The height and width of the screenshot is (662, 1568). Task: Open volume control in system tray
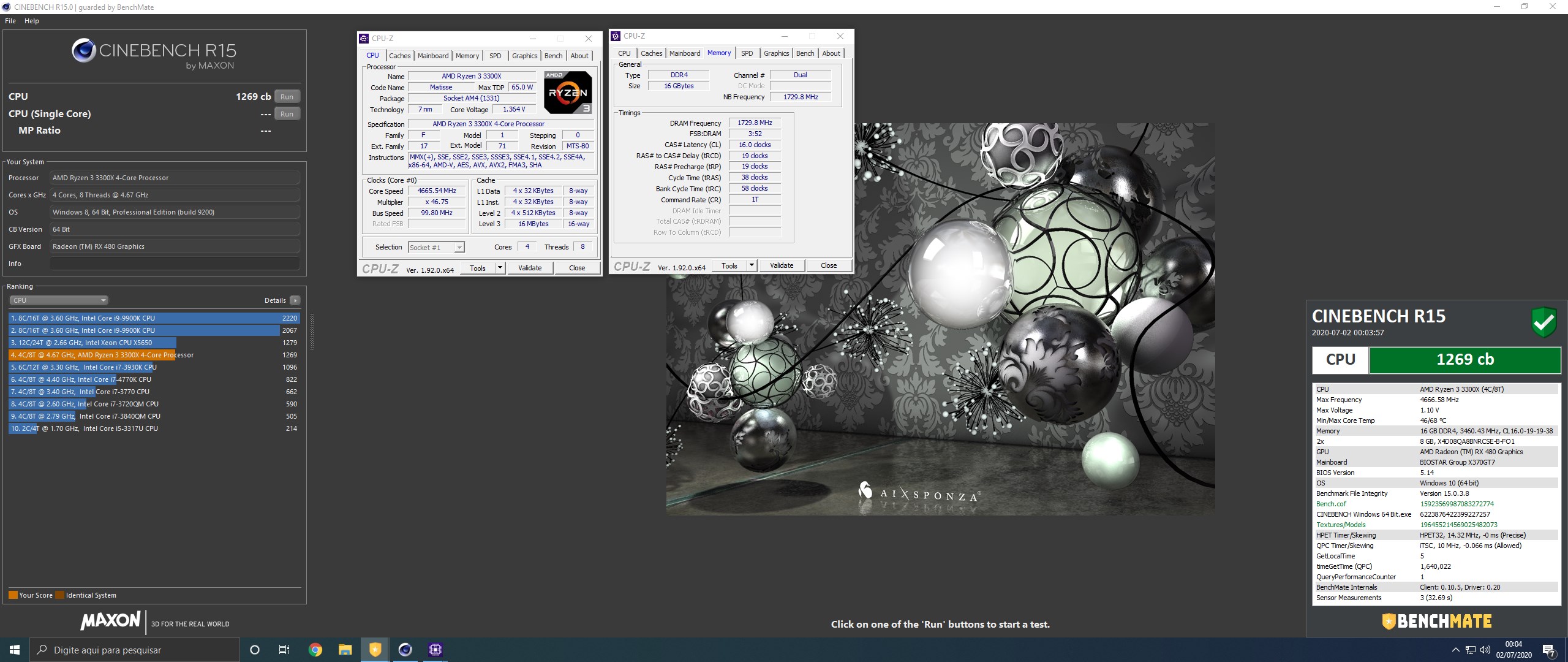tap(1485, 650)
